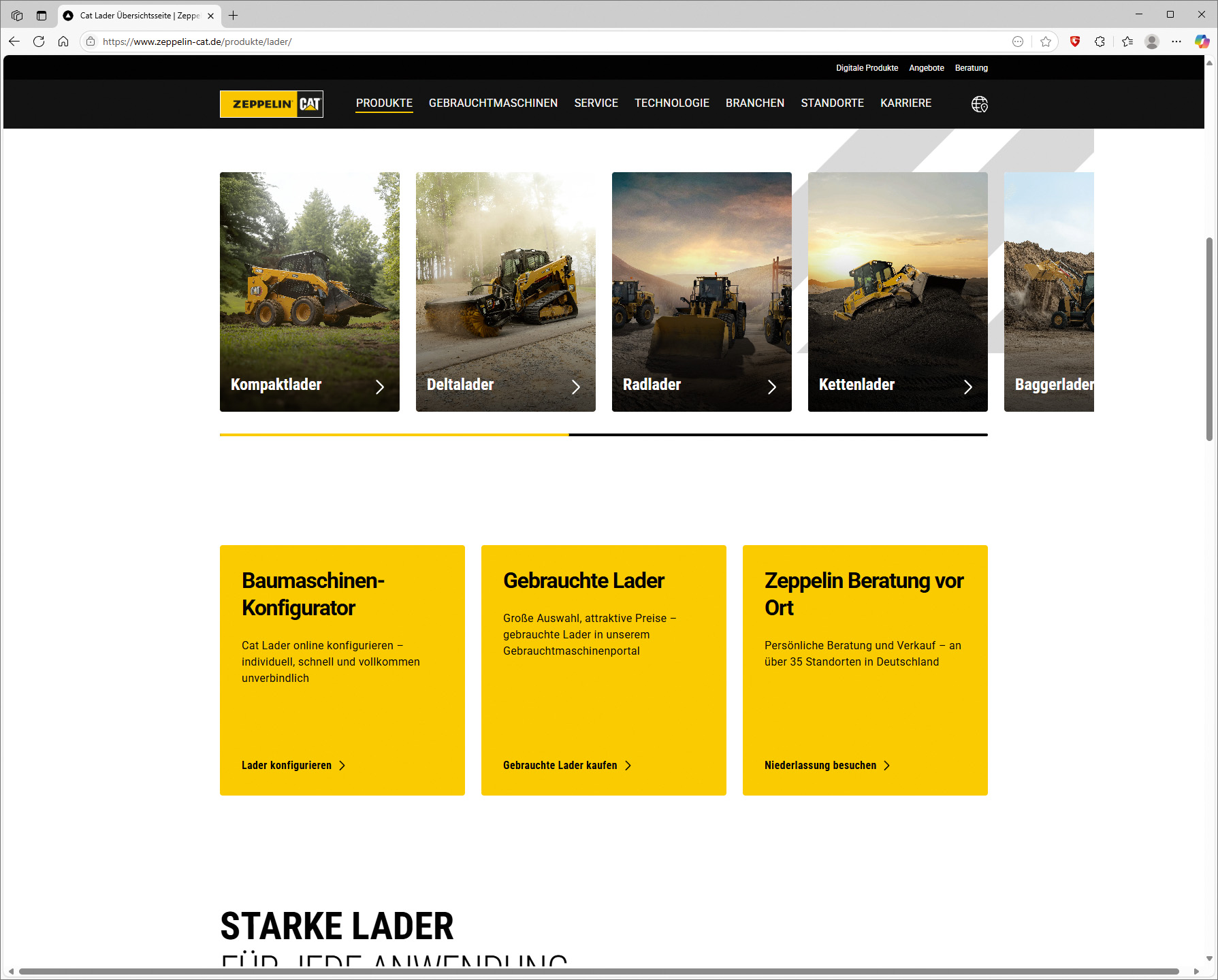This screenshot has height=980, width=1218.
Task: Open the GEBRAUCHTMASCHINEN menu item
Action: click(493, 103)
